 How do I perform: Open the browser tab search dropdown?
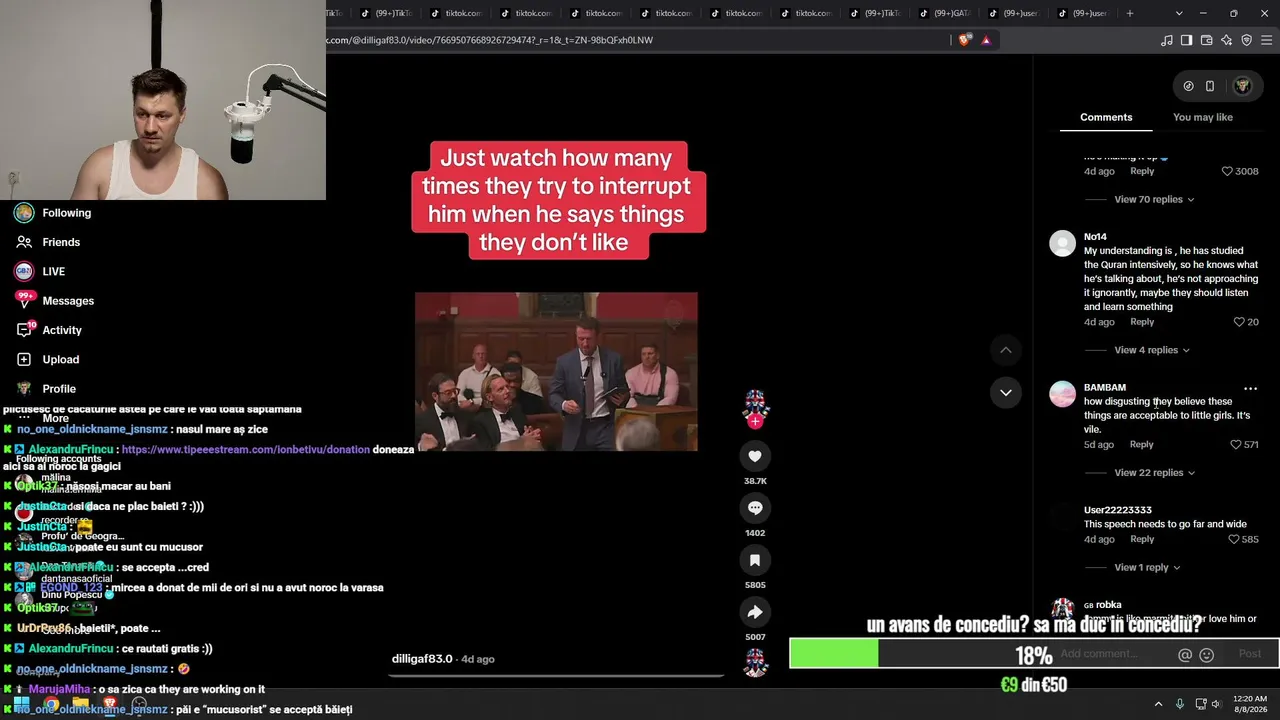[1179, 13]
